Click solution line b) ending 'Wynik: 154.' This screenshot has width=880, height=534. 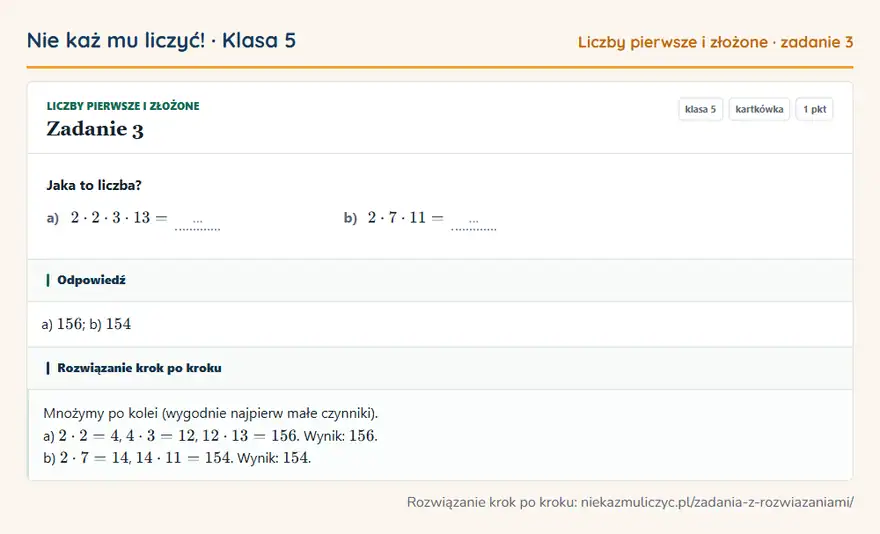tap(177, 458)
